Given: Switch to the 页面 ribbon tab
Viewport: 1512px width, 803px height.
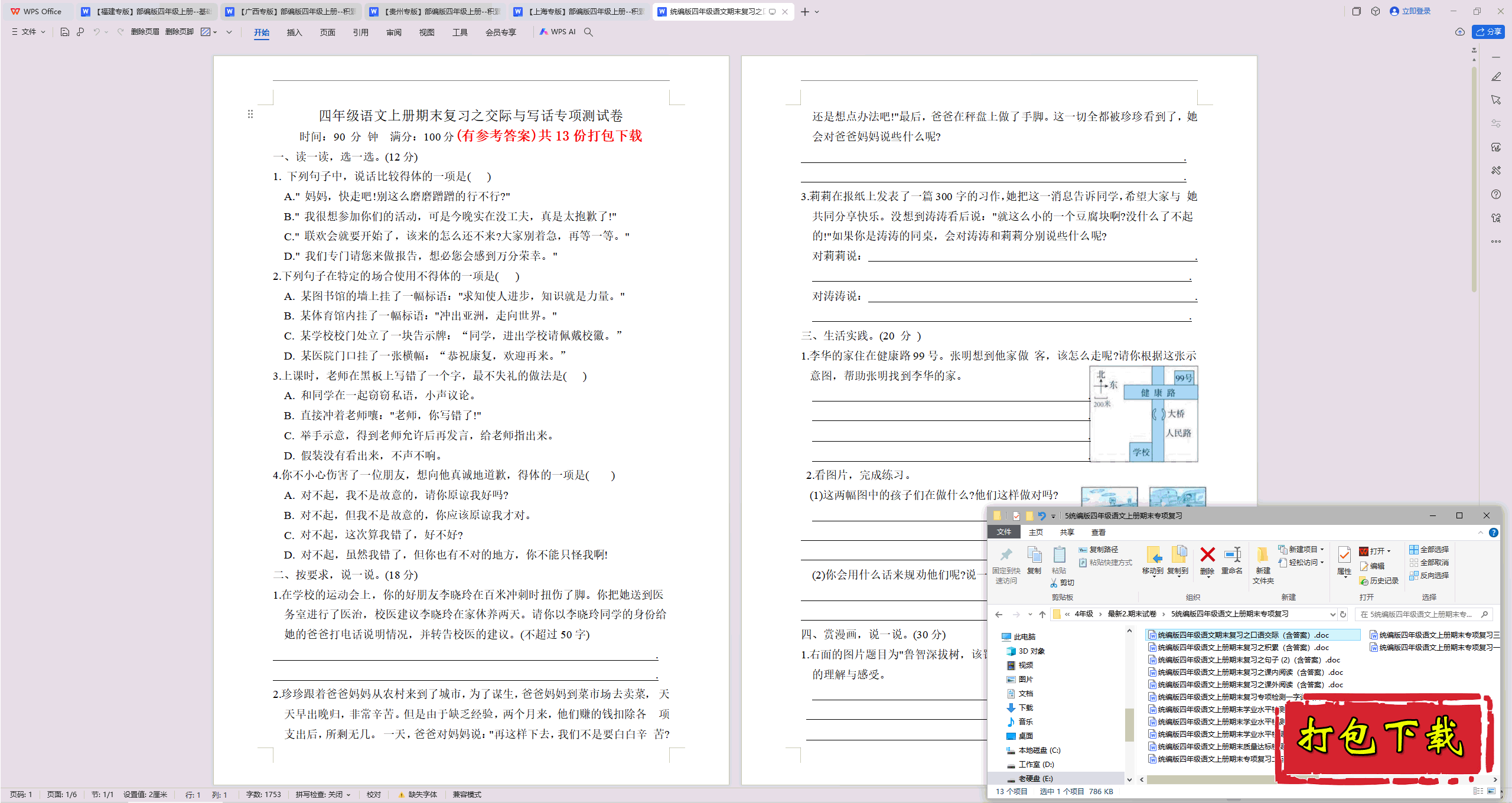Looking at the screenshot, I should (x=328, y=32).
